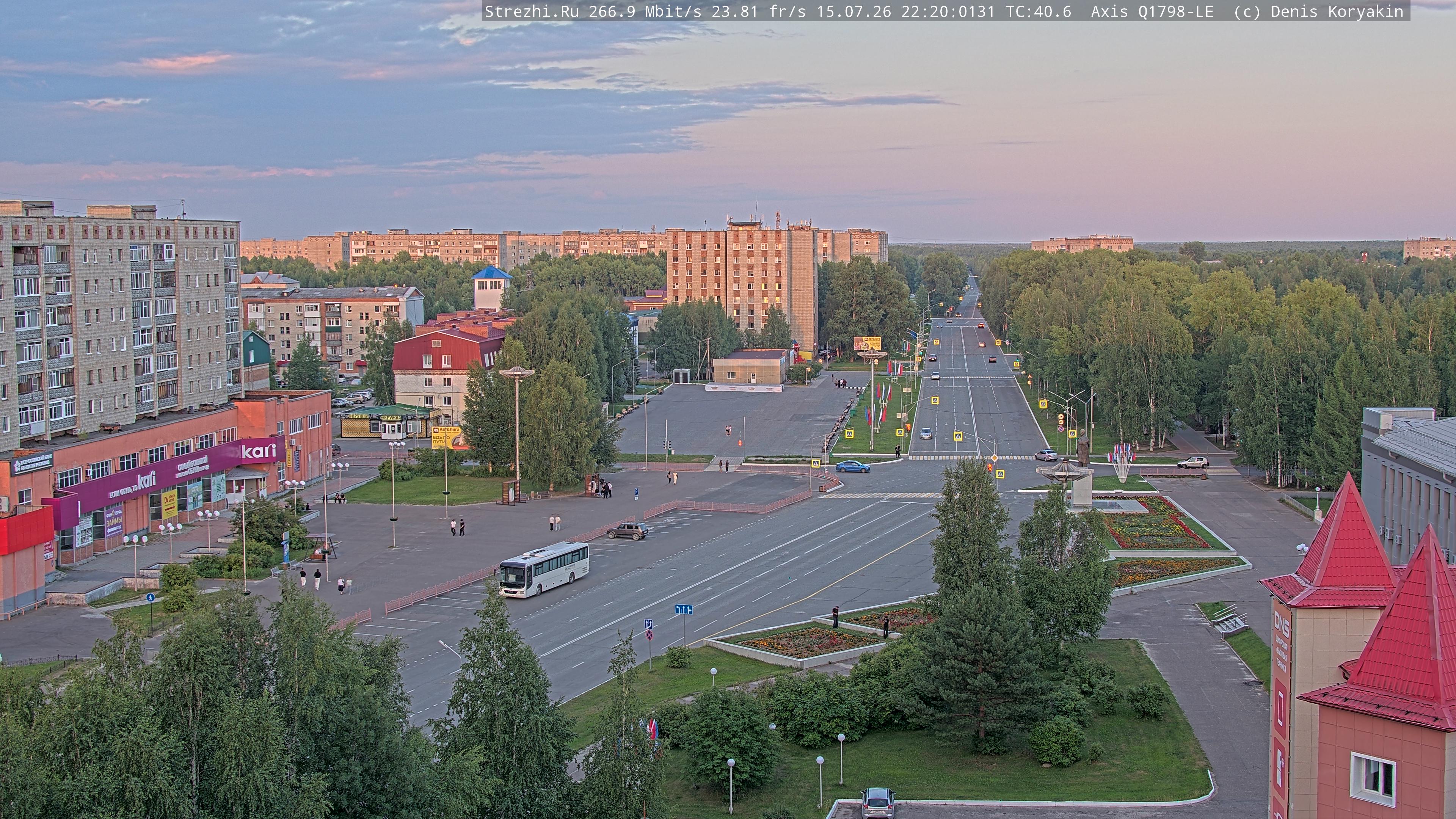Select the 15.07.26 date stamp

tap(854, 11)
